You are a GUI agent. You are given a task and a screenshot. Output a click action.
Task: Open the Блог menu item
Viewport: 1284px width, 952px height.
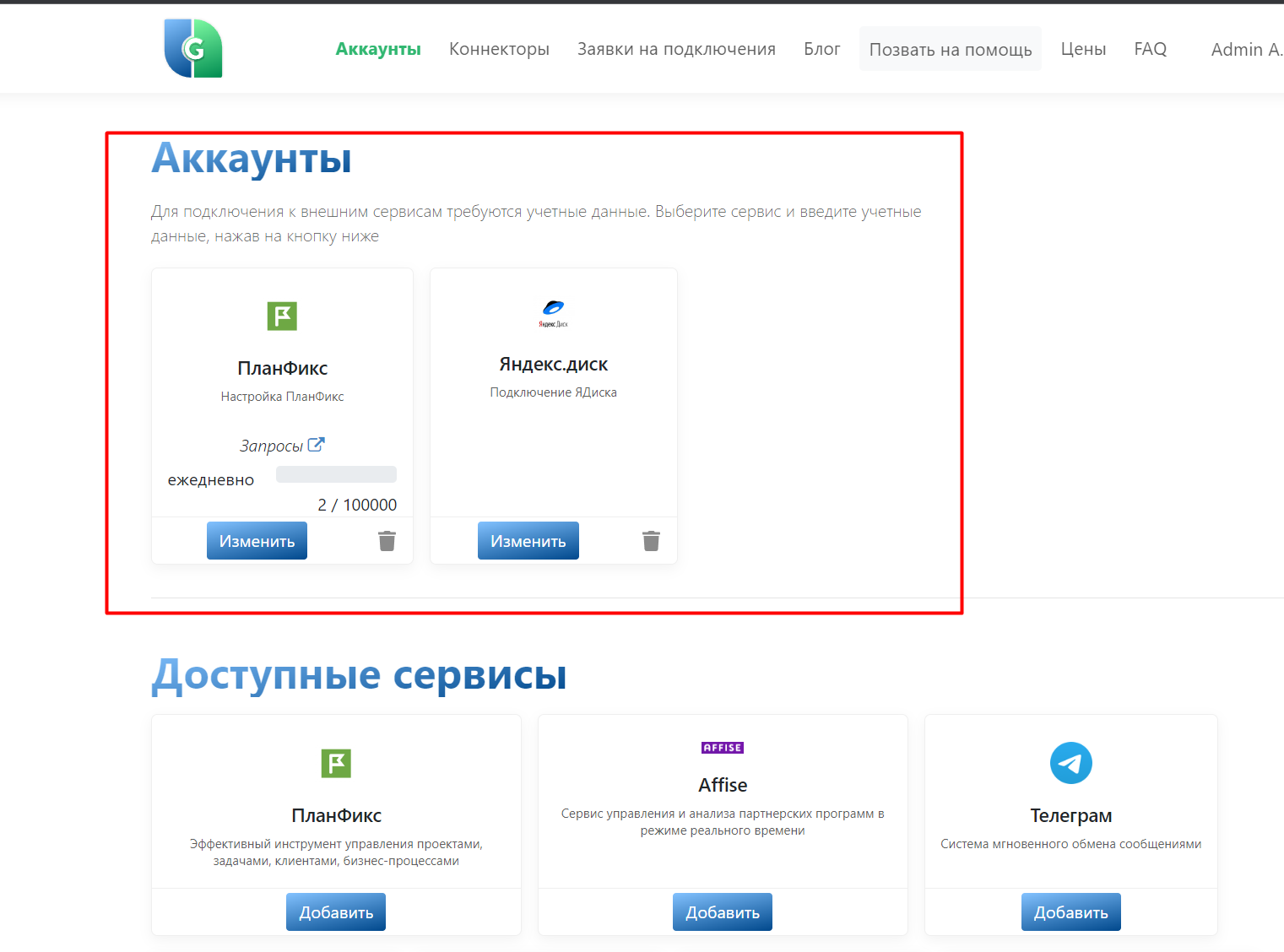821,49
